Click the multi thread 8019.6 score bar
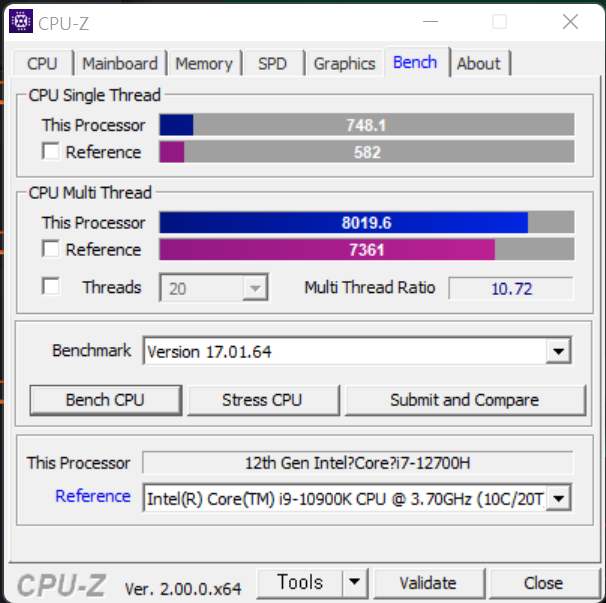Image resolution: width=606 pixels, height=603 pixels. pos(366,223)
